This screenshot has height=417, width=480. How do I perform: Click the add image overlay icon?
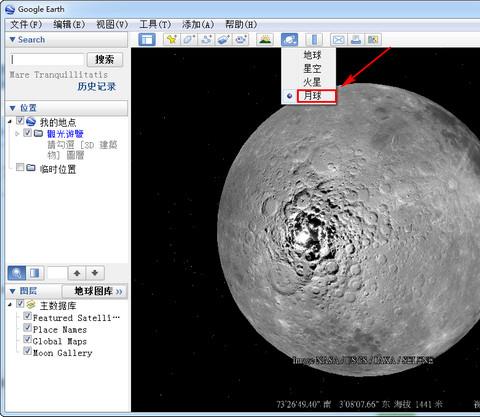click(x=223, y=40)
